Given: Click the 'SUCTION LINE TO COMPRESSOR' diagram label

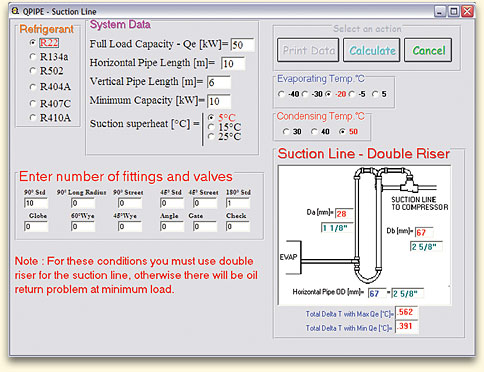Looking at the screenshot, I should coord(420,203).
